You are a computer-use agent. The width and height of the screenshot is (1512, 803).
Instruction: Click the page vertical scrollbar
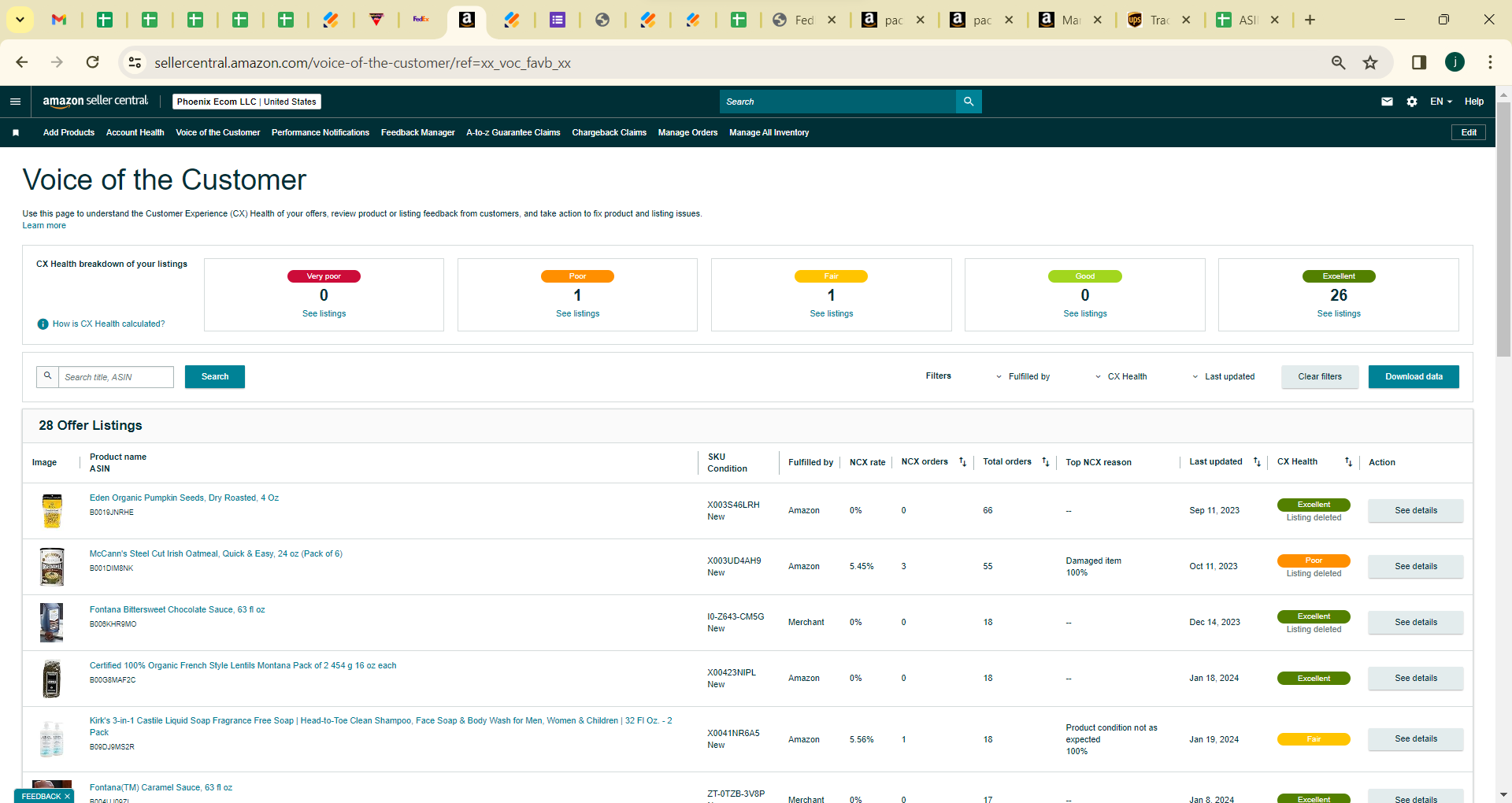tap(1503, 230)
